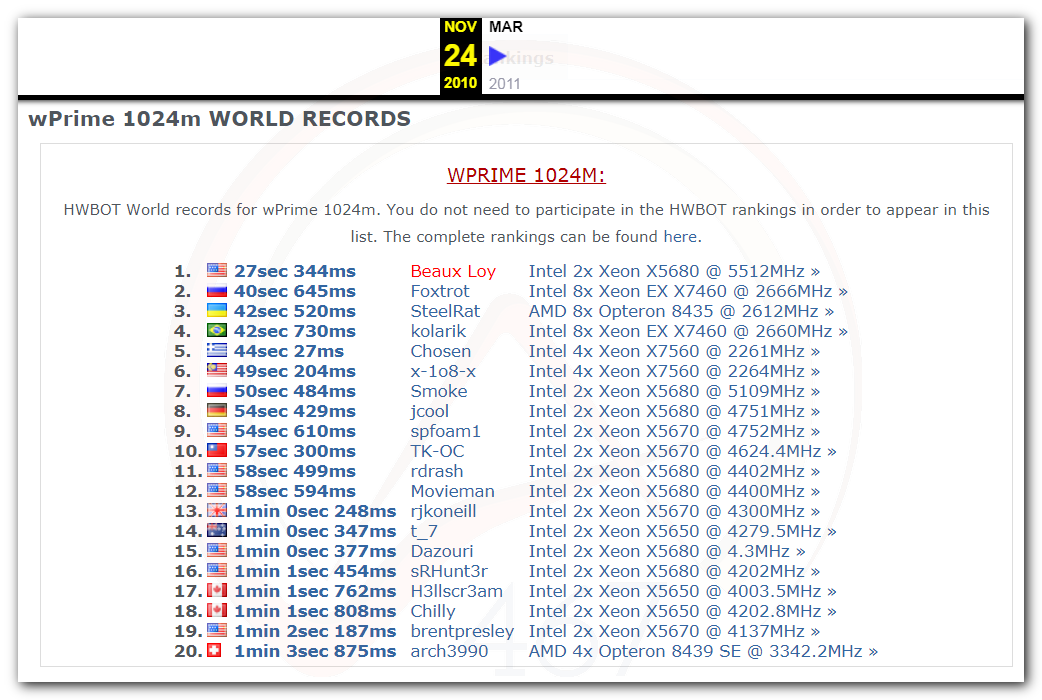1042x700 pixels.
Task: Open Intel 2x Xeon X5680 @ 4751MHz entry
Action: [674, 411]
